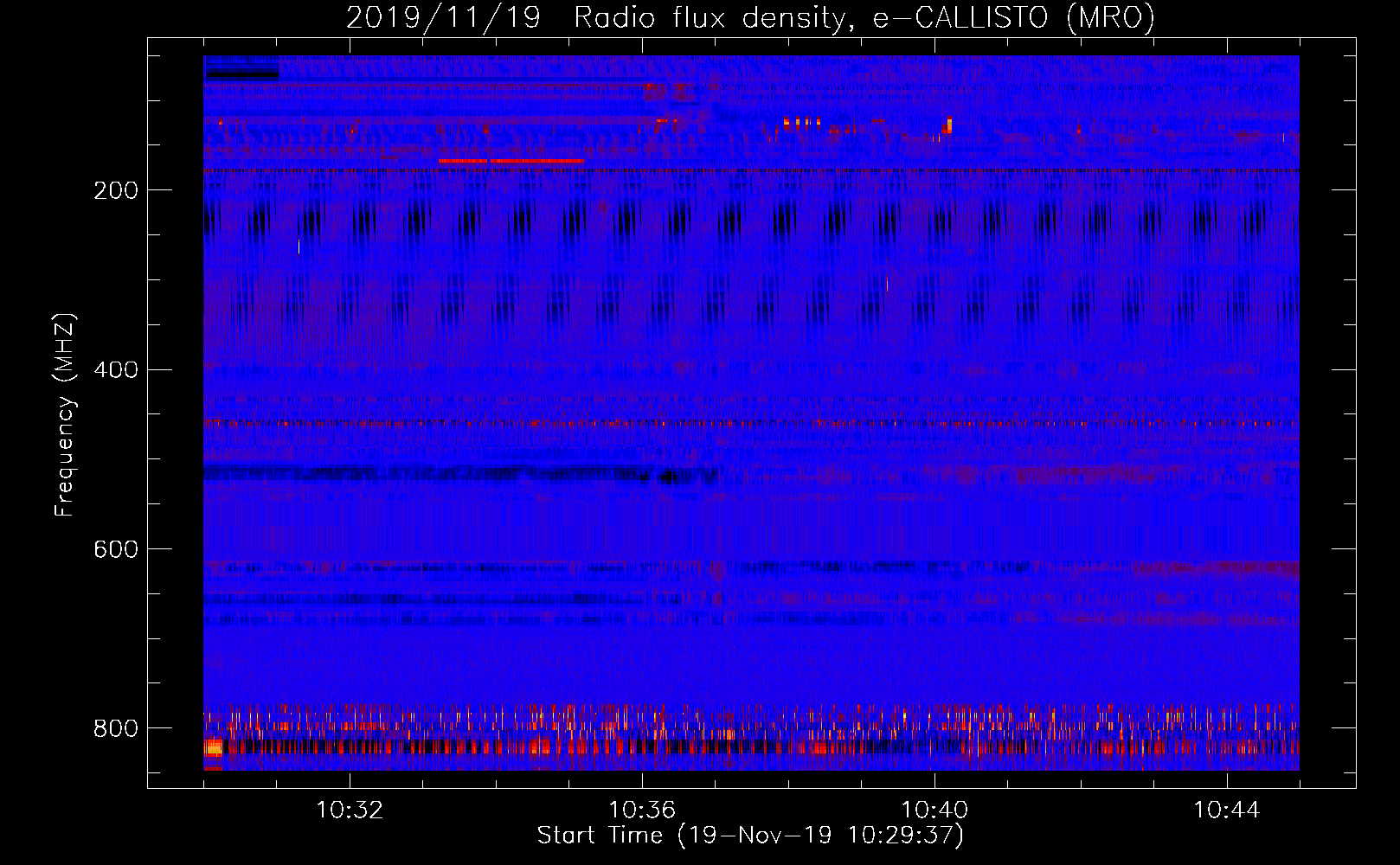Click the 10:44 time tick label
Screen dimensions: 1400x865
1227,811
